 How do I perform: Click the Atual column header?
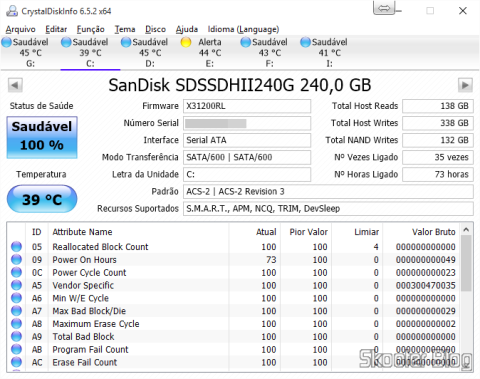coord(255,232)
